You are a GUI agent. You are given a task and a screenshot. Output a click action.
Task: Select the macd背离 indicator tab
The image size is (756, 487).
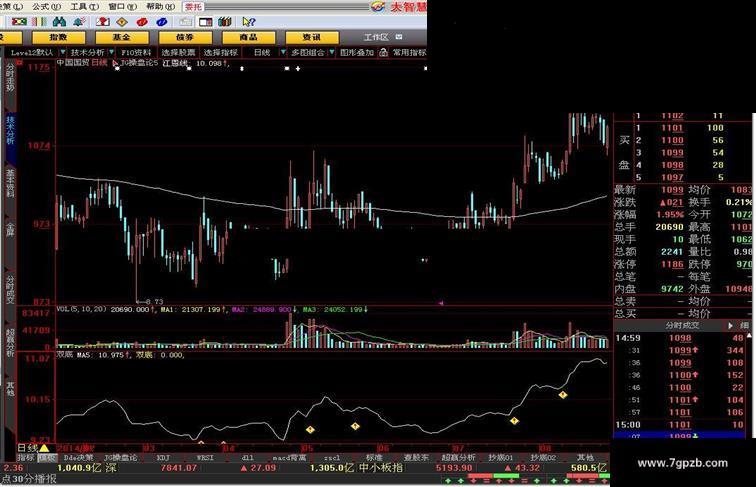[x=289, y=457]
